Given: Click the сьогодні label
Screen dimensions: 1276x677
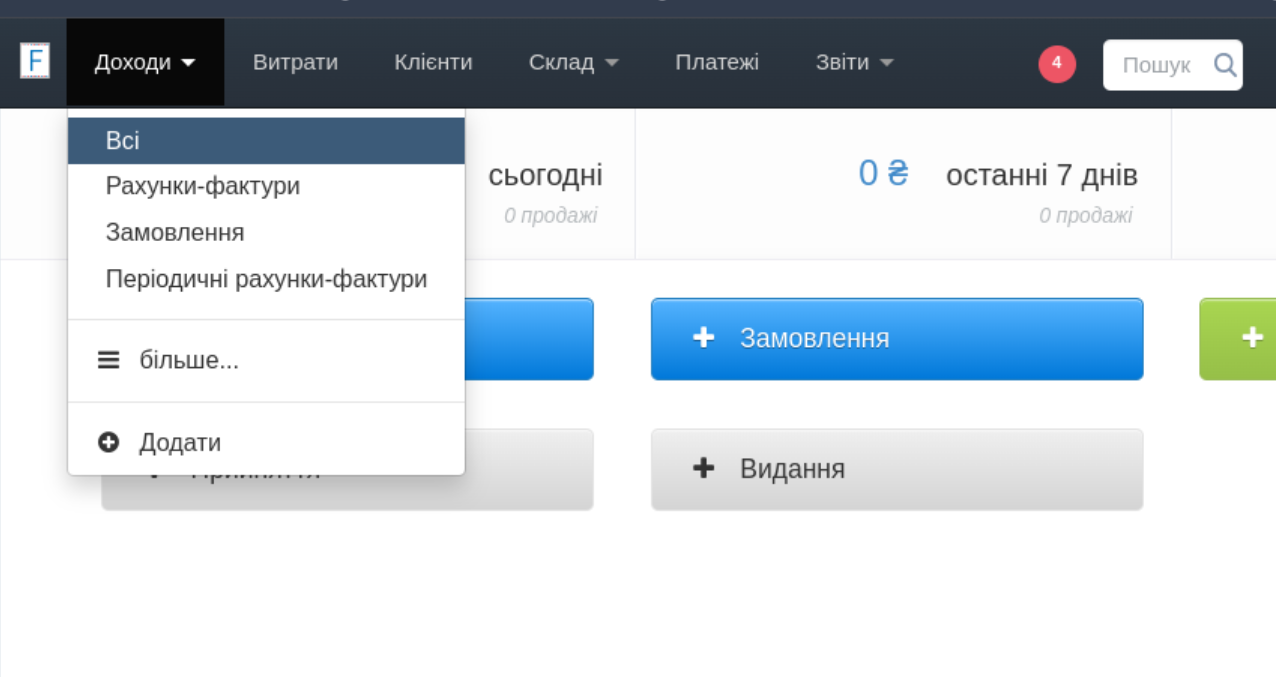Looking at the screenshot, I should (x=545, y=176).
